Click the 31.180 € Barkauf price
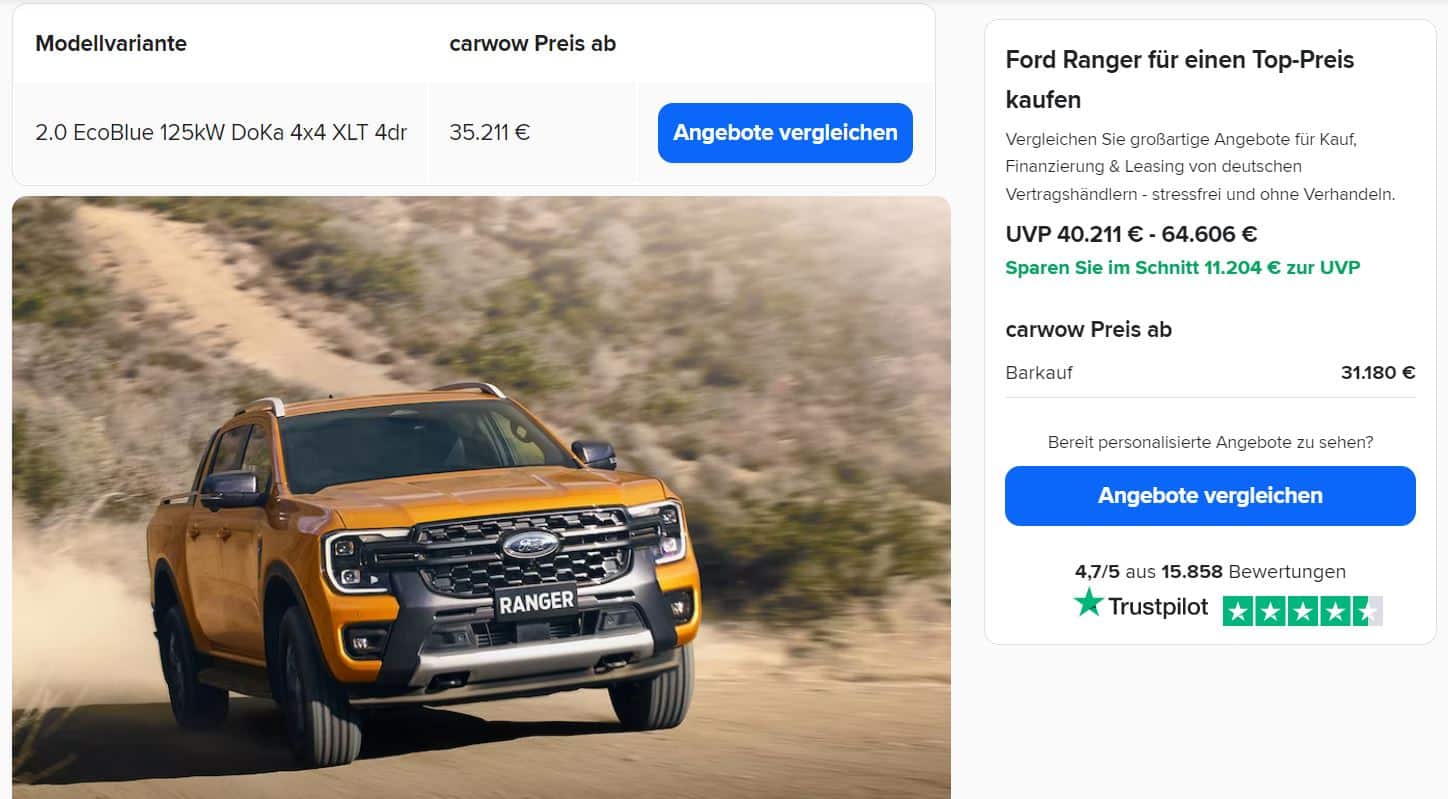Image resolution: width=1448 pixels, height=799 pixels. click(x=1378, y=373)
